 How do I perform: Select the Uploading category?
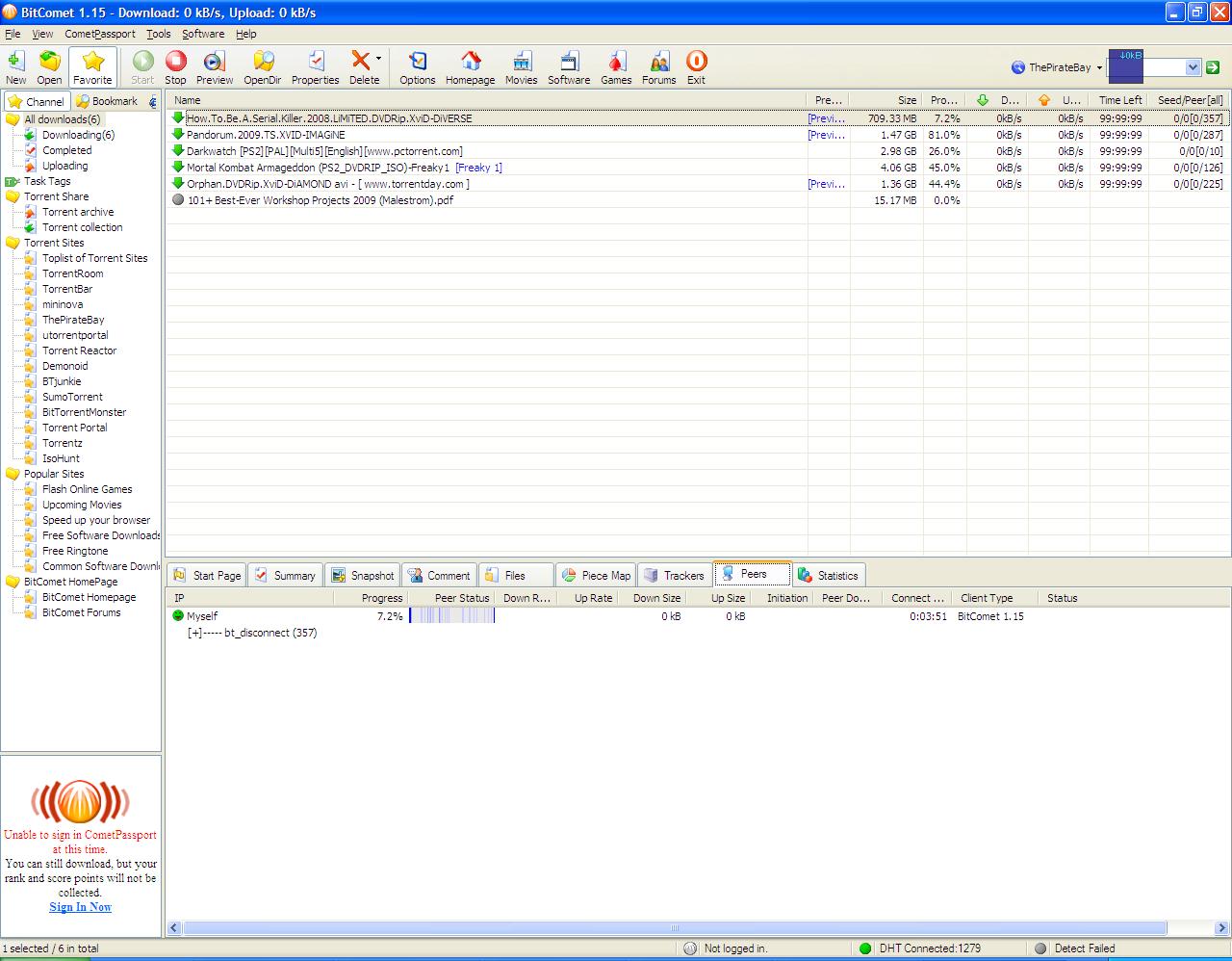pos(64,166)
